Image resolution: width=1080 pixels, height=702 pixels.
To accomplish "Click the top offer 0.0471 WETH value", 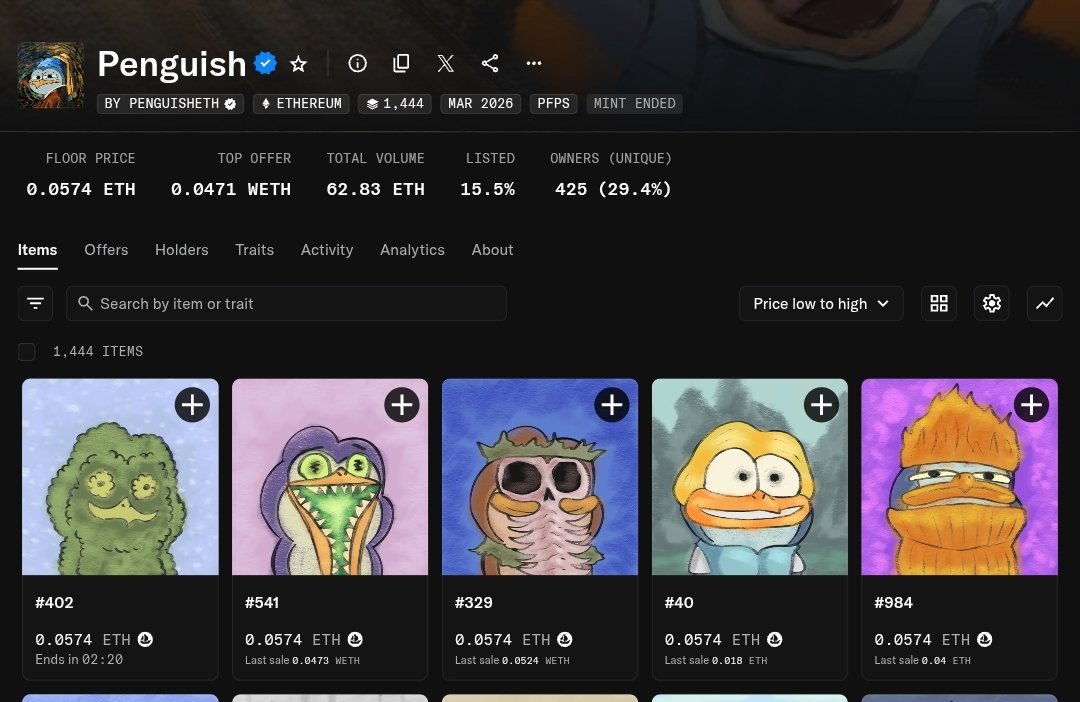I will (231, 189).
